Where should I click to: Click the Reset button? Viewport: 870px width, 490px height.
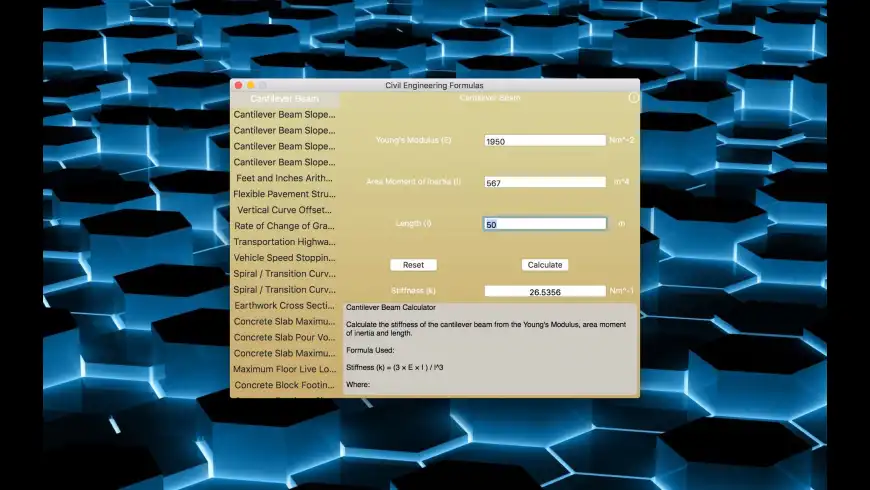(413, 265)
